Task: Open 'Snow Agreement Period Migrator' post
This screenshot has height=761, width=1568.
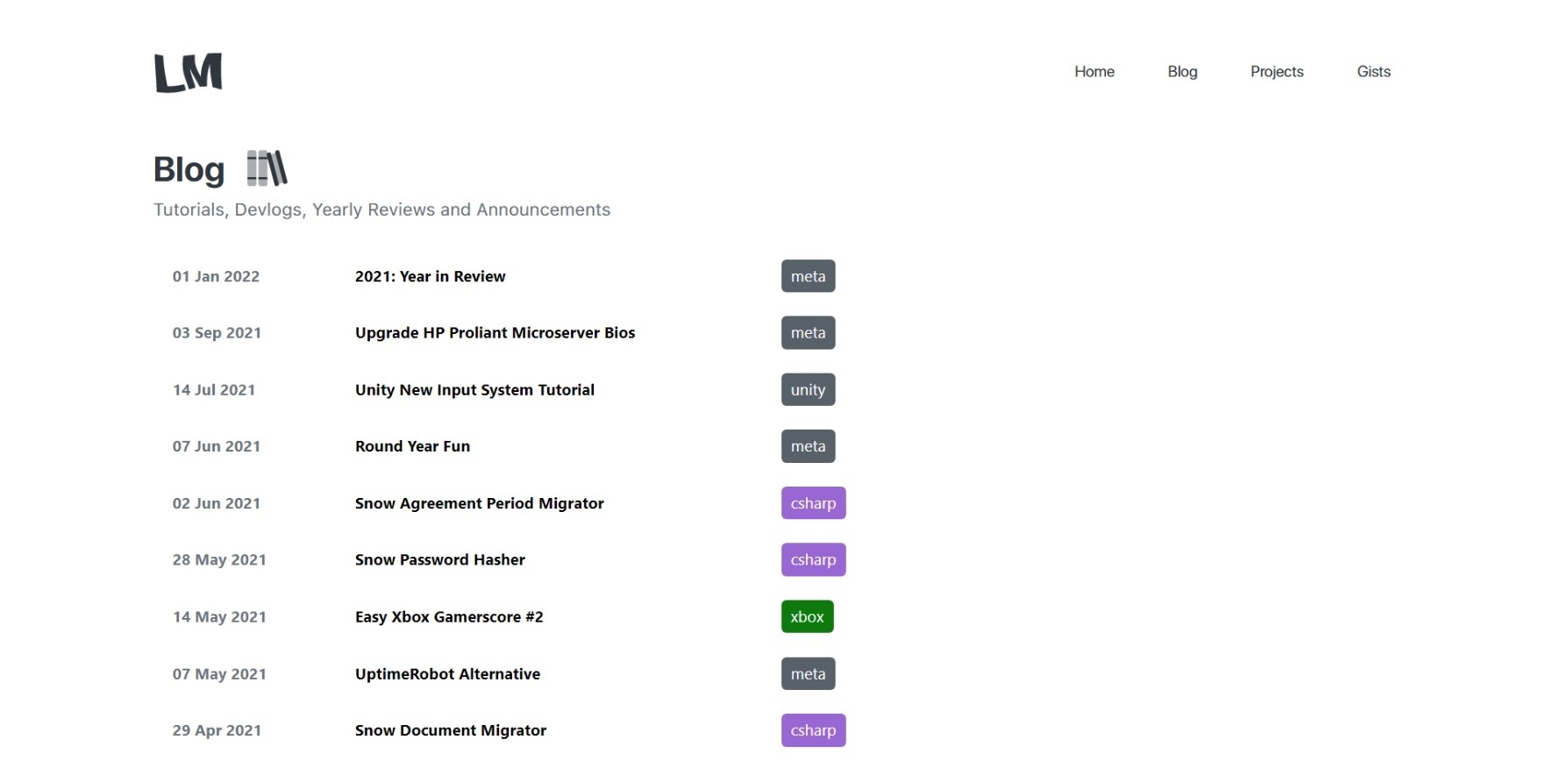Action: point(479,503)
